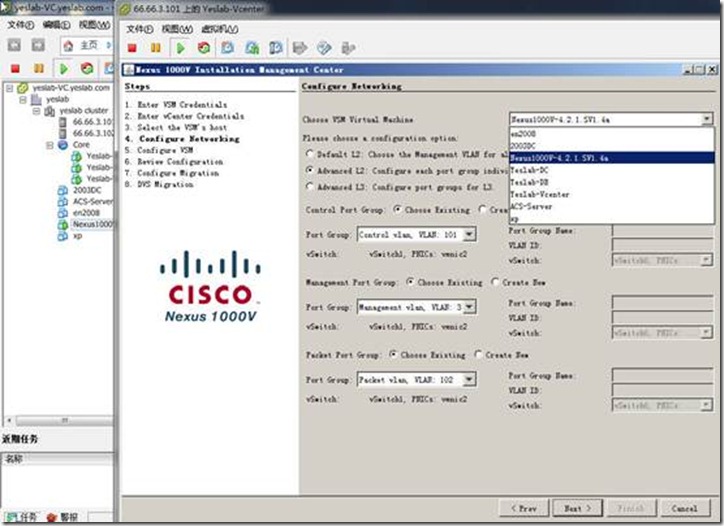Screen dimensions: 724x526
Task: Select Create New for Management Port Group
Action: [x=495, y=282]
